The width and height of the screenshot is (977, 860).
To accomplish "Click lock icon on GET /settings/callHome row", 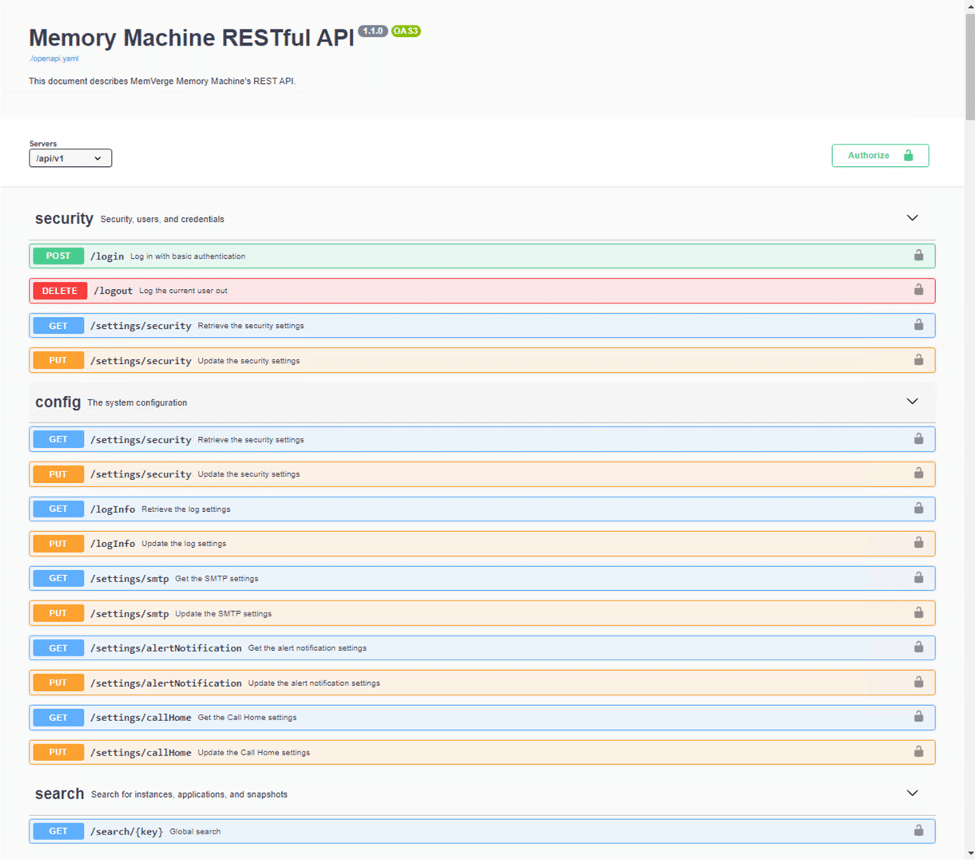I will tap(918, 717).
